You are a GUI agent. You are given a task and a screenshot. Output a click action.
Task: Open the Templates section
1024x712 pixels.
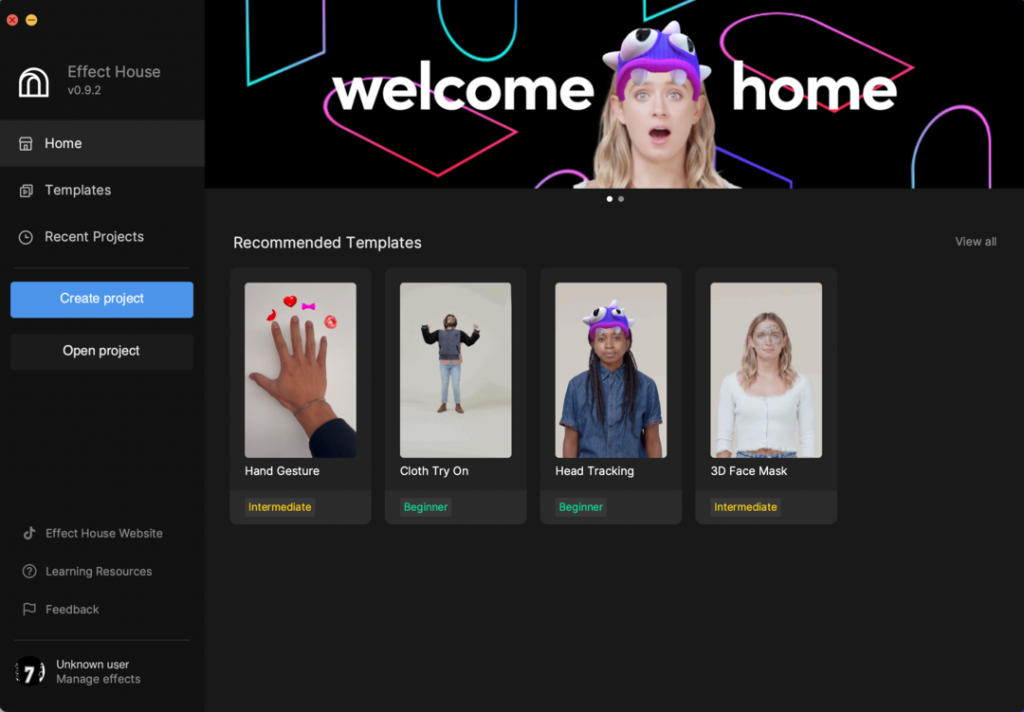(x=103, y=190)
